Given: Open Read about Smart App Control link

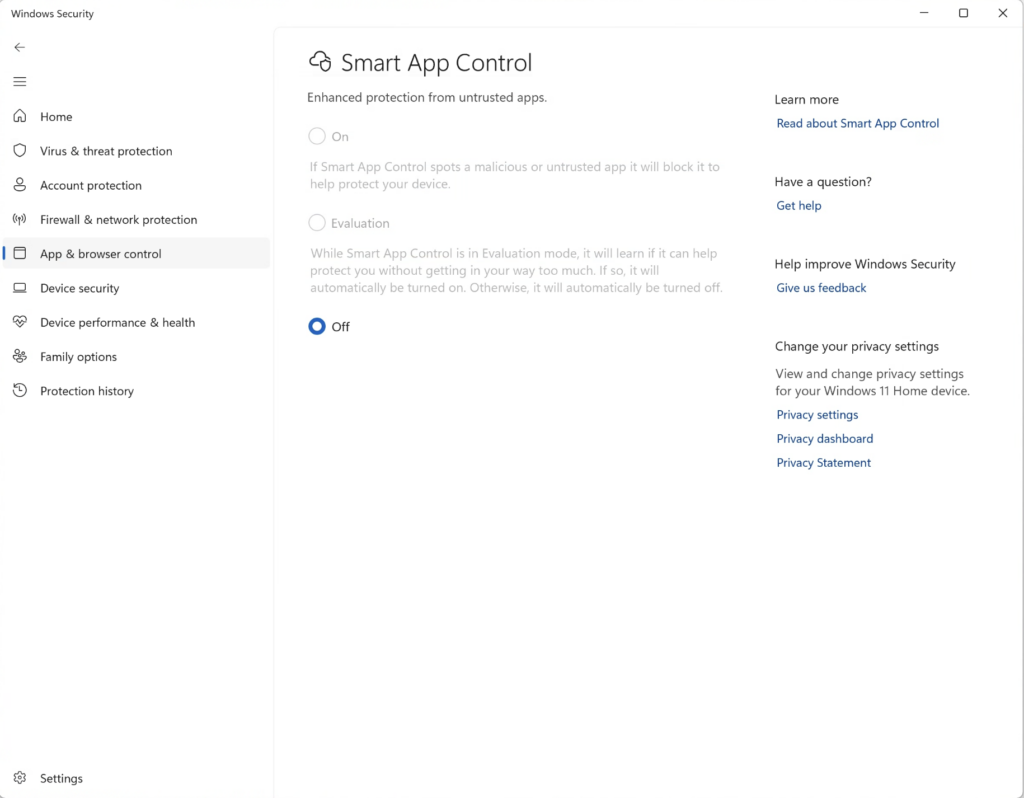Looking at the screenshot, I should [857, 124].
